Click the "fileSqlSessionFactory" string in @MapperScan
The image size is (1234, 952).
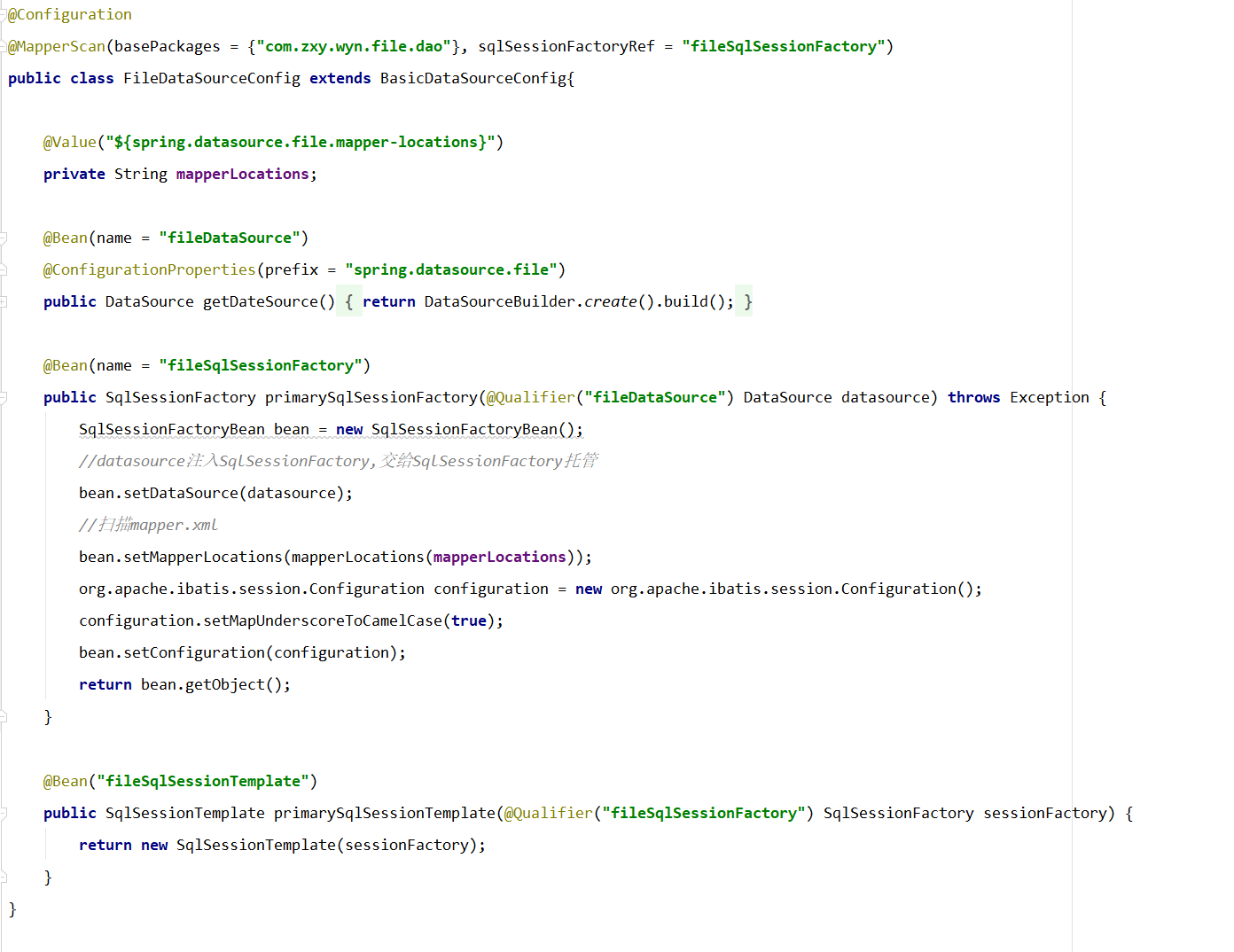pos(784,46)
